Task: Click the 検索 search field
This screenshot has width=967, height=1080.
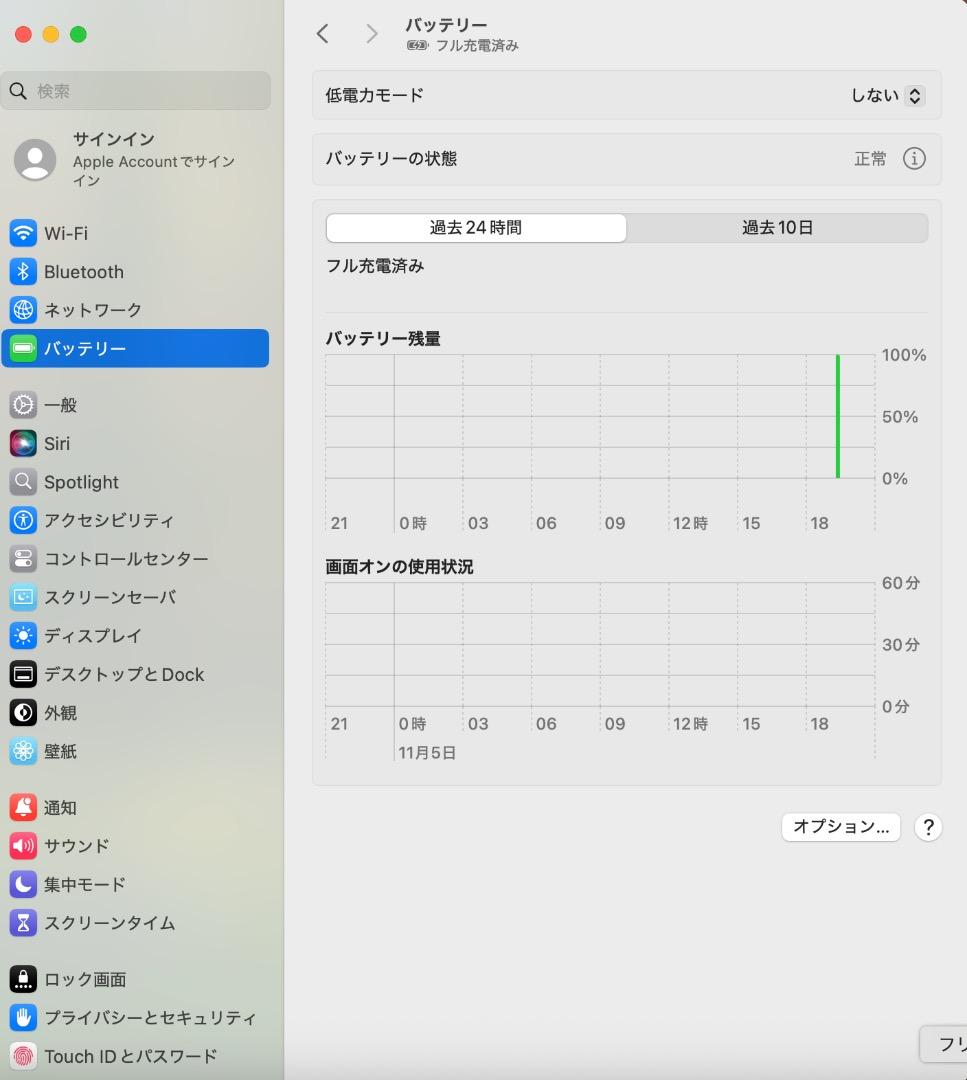Action: [136, 91]
